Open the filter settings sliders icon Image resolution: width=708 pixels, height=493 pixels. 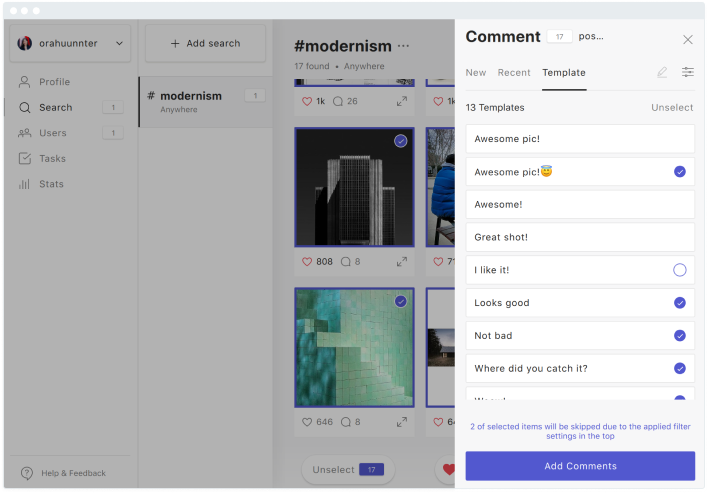(x=688, y=72)
